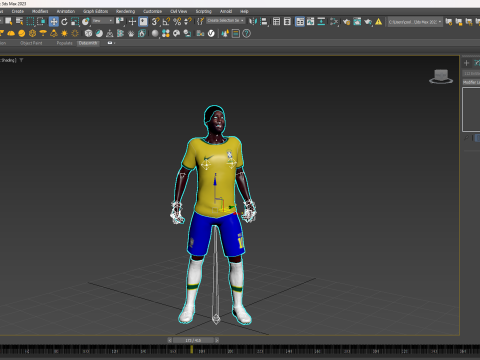
Task: Toggle Window/Crossing selection mode
Action: click(41, 22)
